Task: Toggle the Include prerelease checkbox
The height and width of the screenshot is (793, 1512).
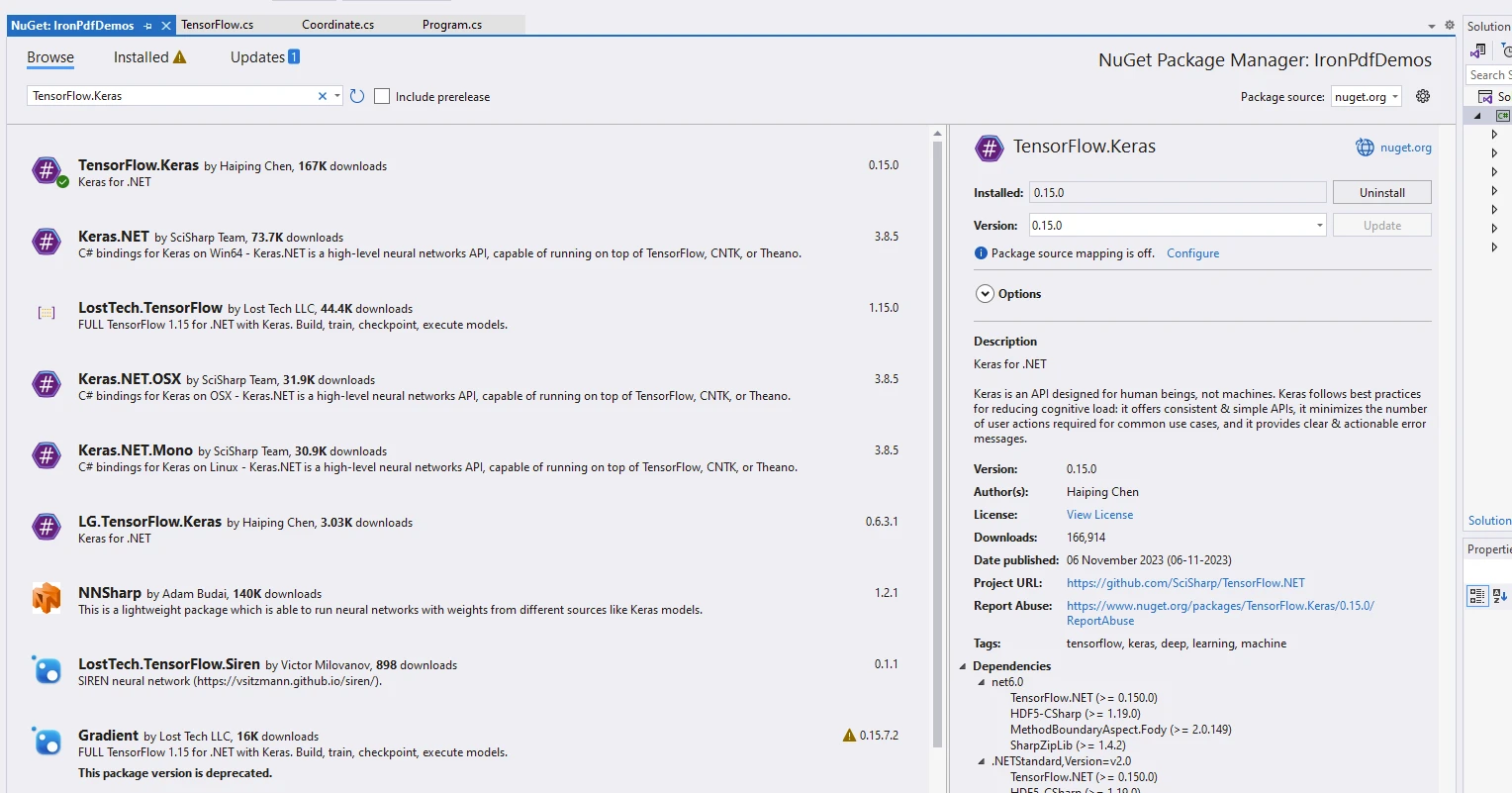Action: click(382, 96)
